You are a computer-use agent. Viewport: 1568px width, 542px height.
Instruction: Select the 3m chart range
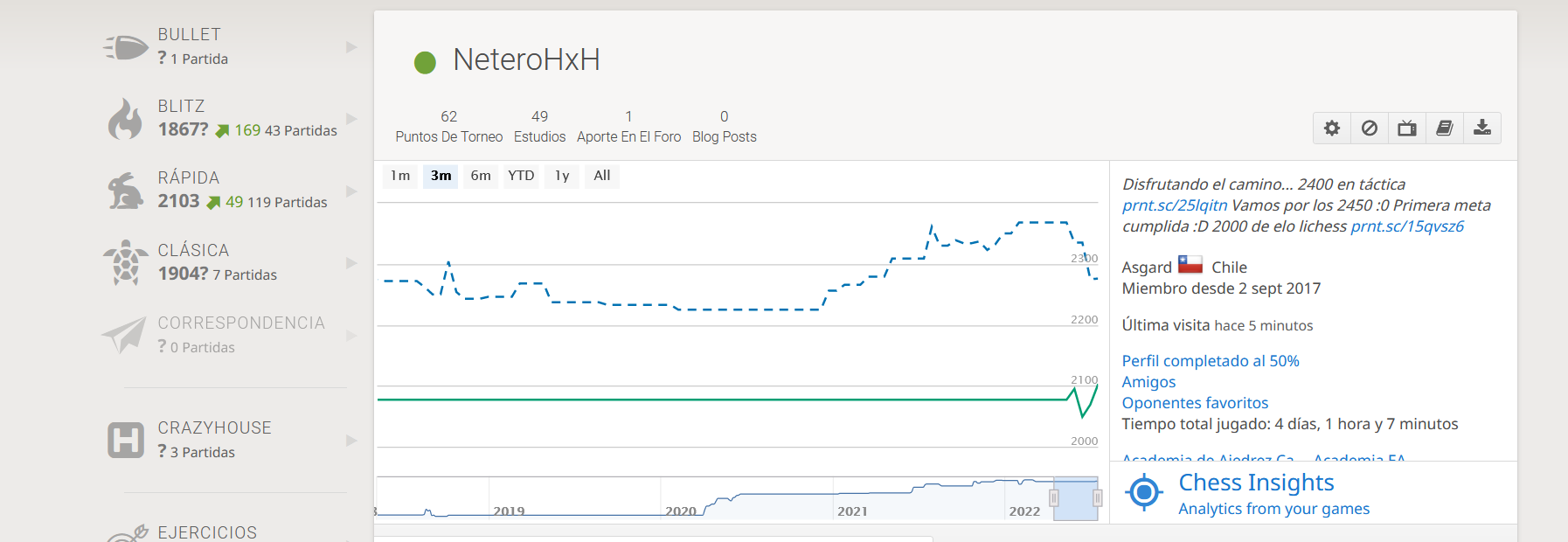[441, 176]
